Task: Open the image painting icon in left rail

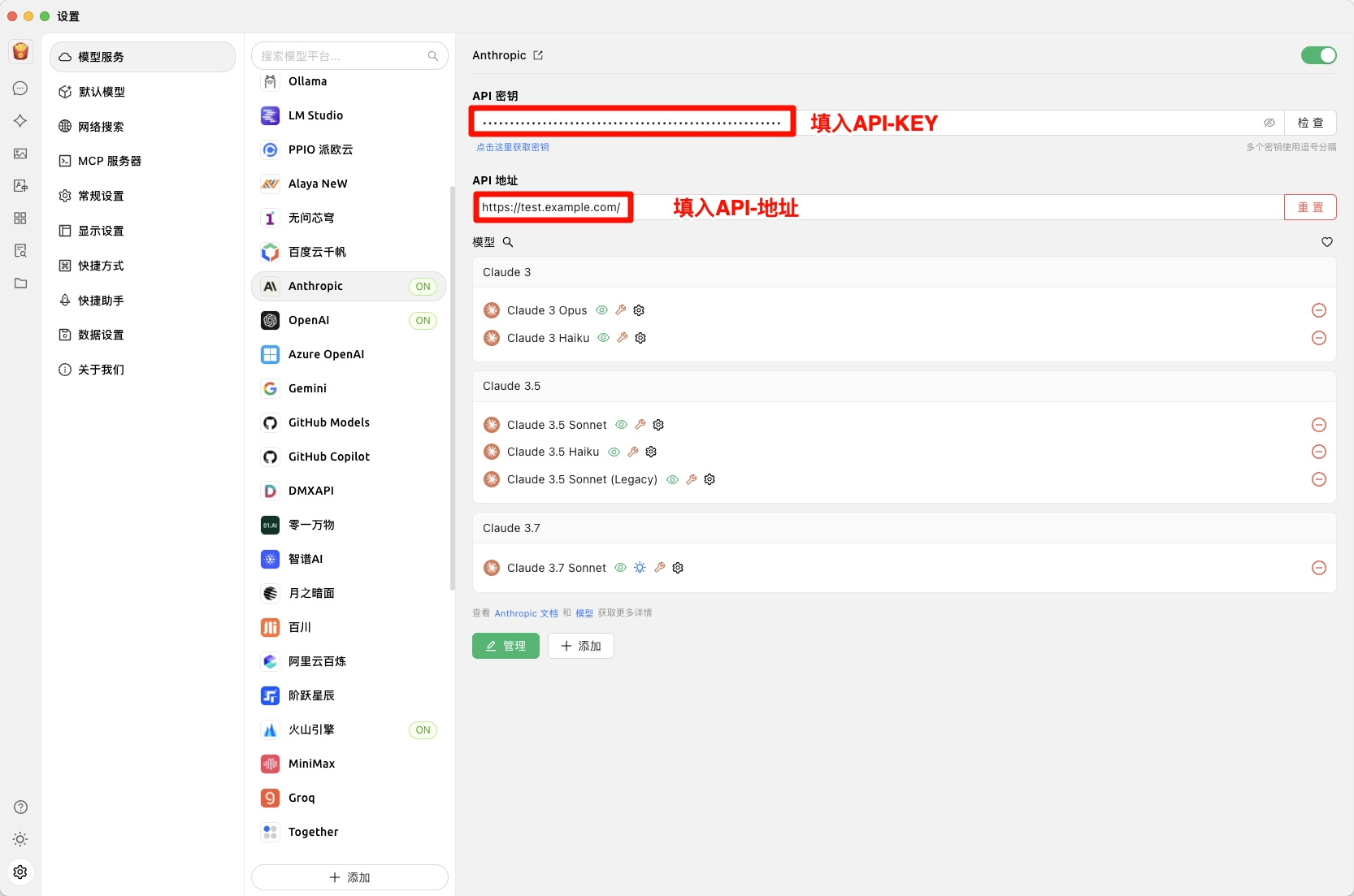Action: point(20,154)
